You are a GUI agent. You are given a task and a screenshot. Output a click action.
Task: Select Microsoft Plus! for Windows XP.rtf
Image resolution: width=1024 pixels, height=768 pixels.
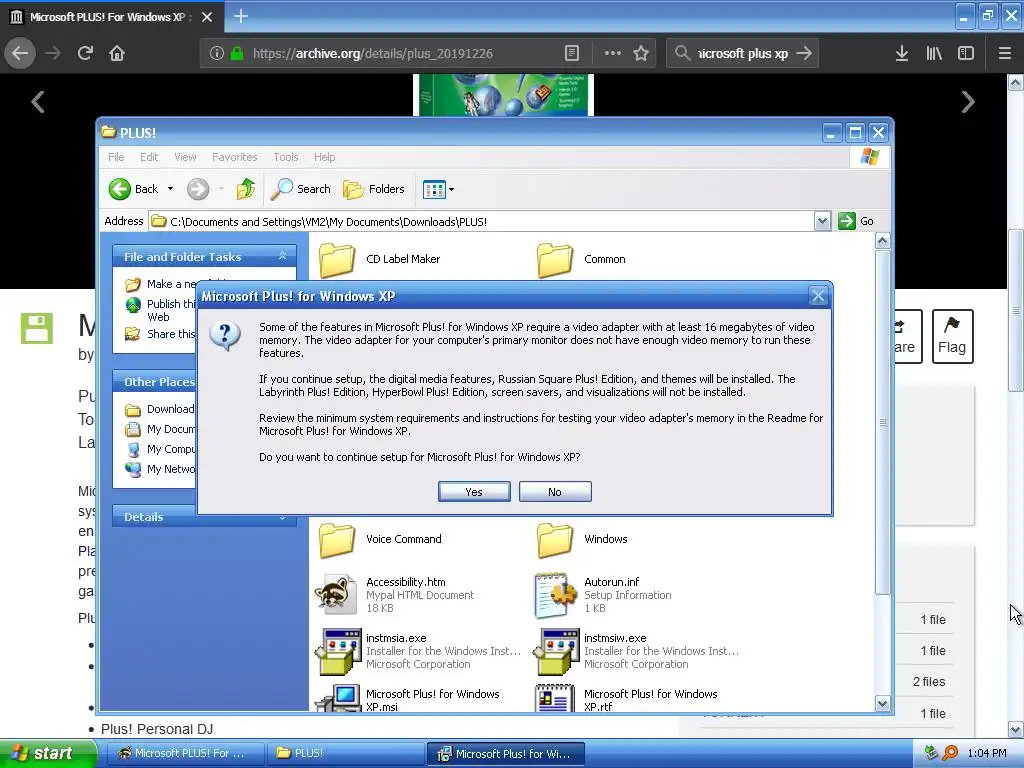pyautogui.click(x=626, y=699)
